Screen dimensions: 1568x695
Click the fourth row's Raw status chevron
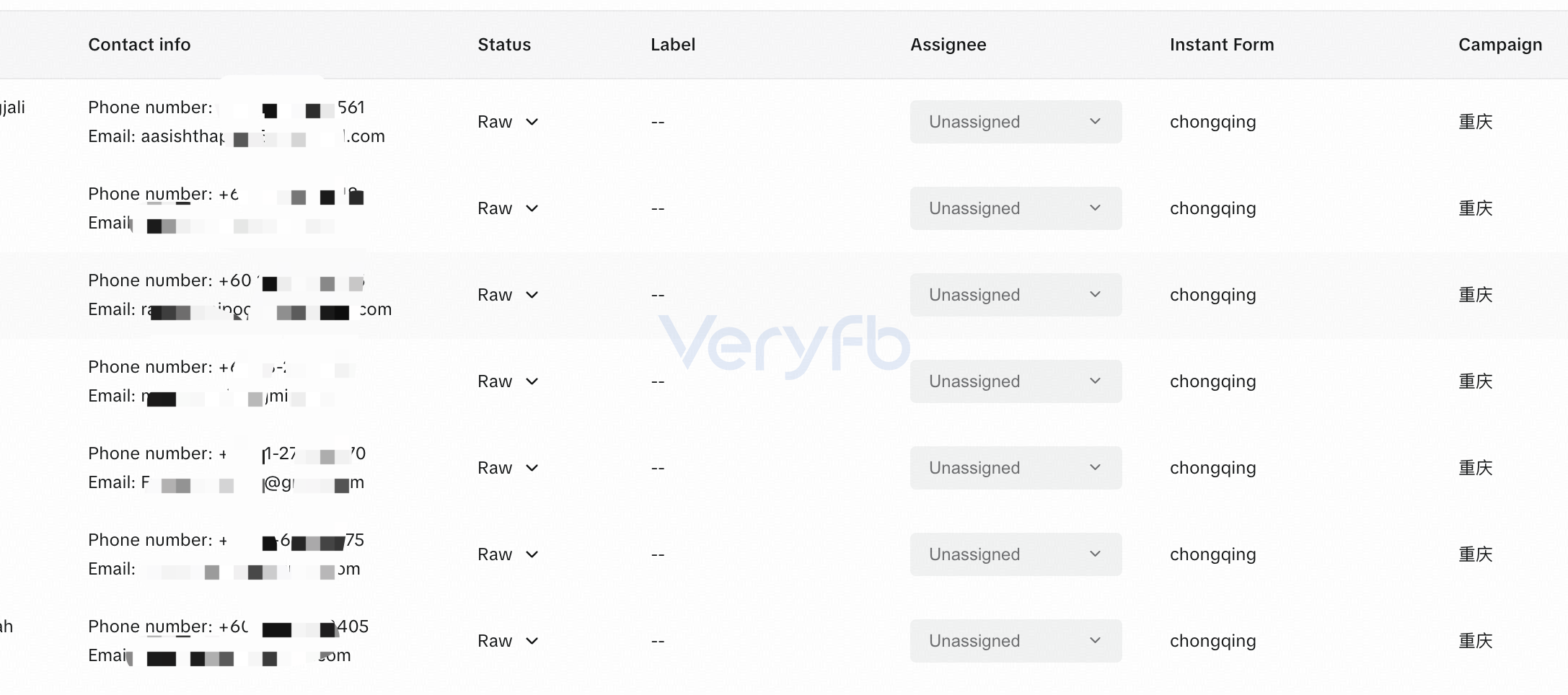[x=532, y=381]
